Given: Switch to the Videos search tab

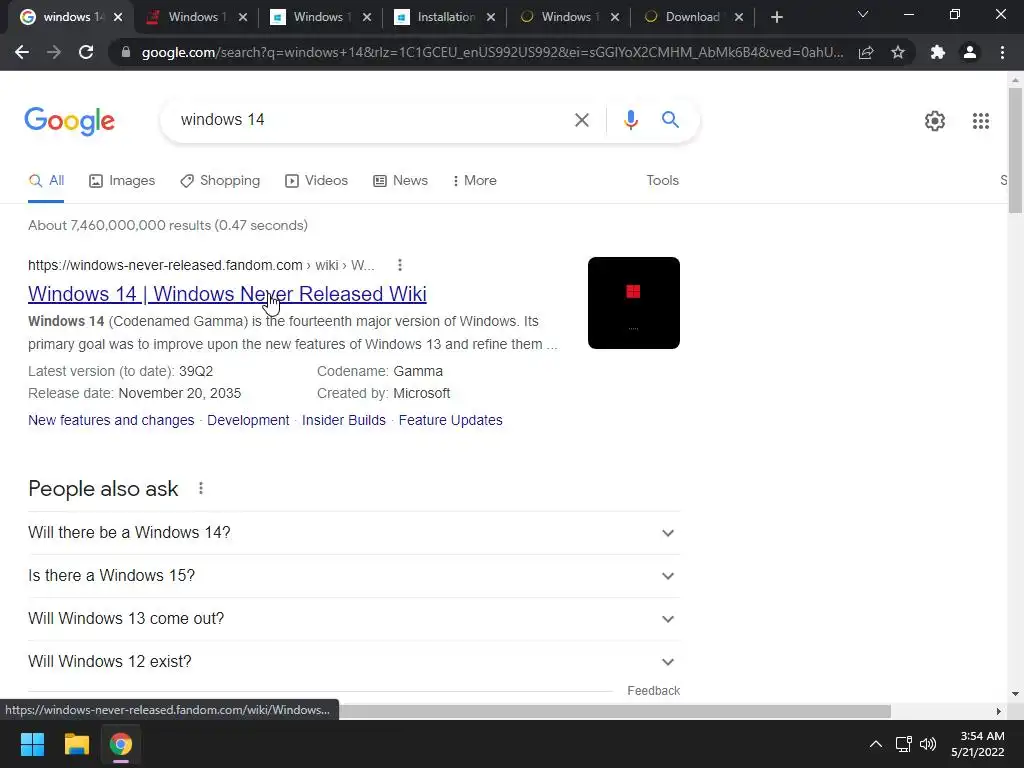Looking at the screenshot, I should (x=317, y=180).
